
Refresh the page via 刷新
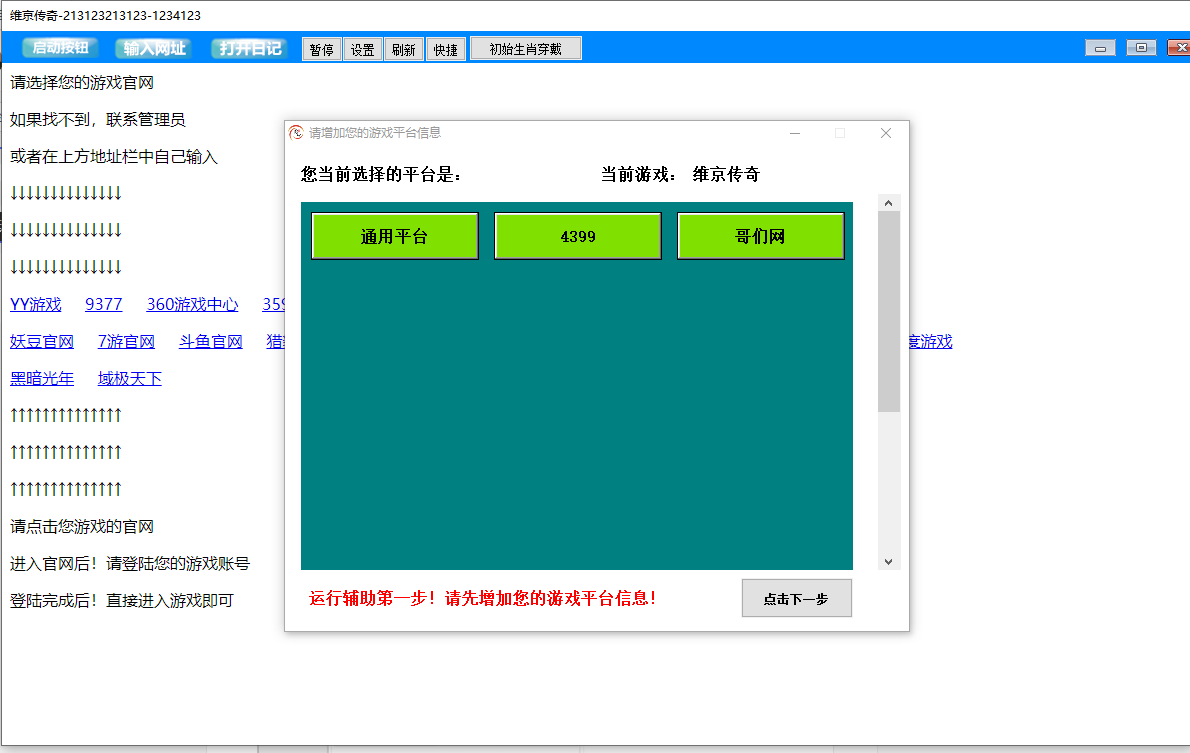(x=403, y=48)
